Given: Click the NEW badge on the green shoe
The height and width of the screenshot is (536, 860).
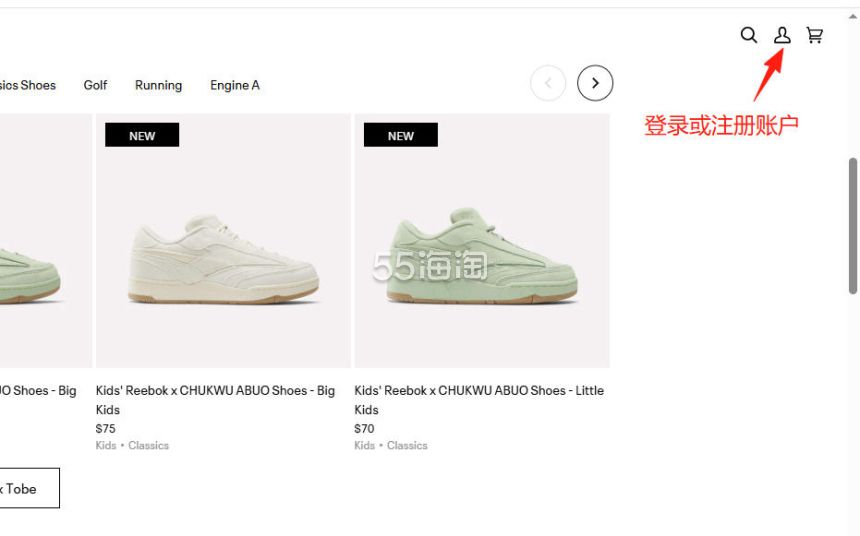Looking at the screenshot, I should pos(401,135).
